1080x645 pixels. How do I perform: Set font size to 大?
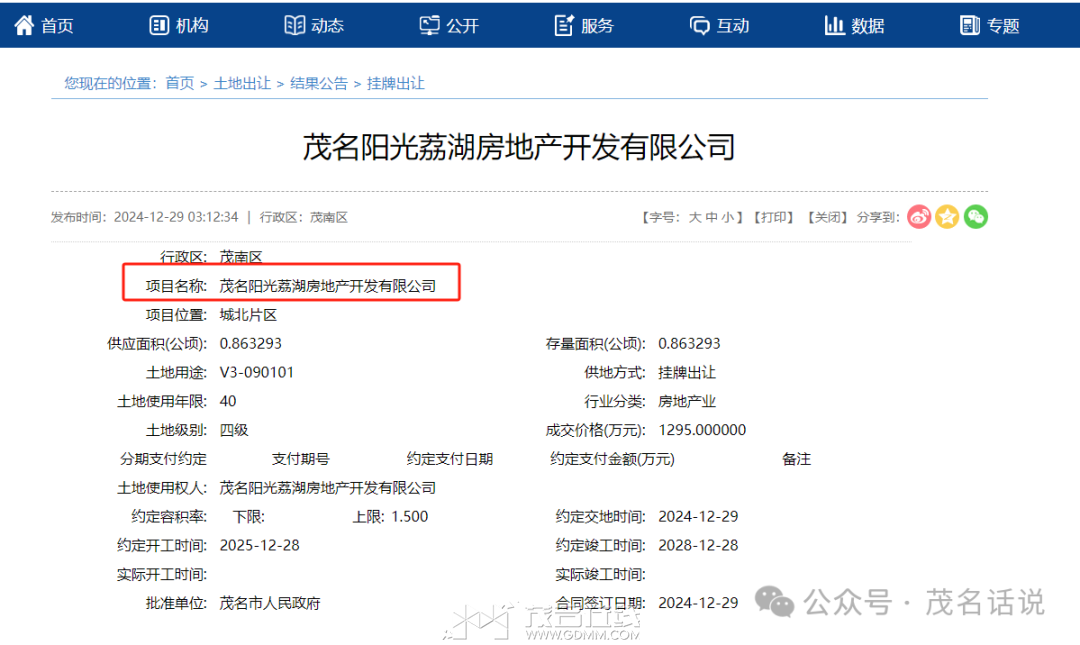coord(695,217)
